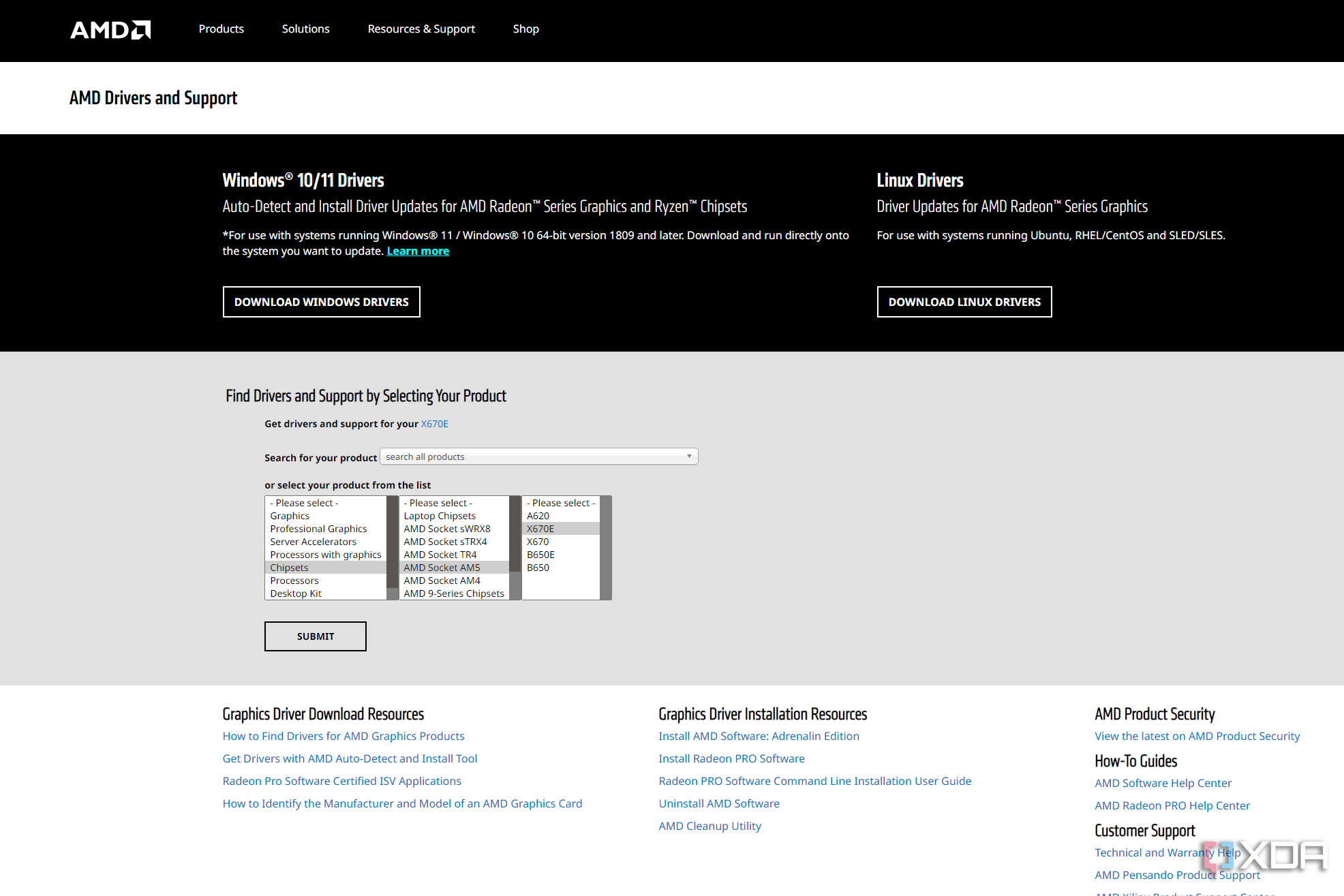Open Resources & Support menu

[x=421, y=29]
